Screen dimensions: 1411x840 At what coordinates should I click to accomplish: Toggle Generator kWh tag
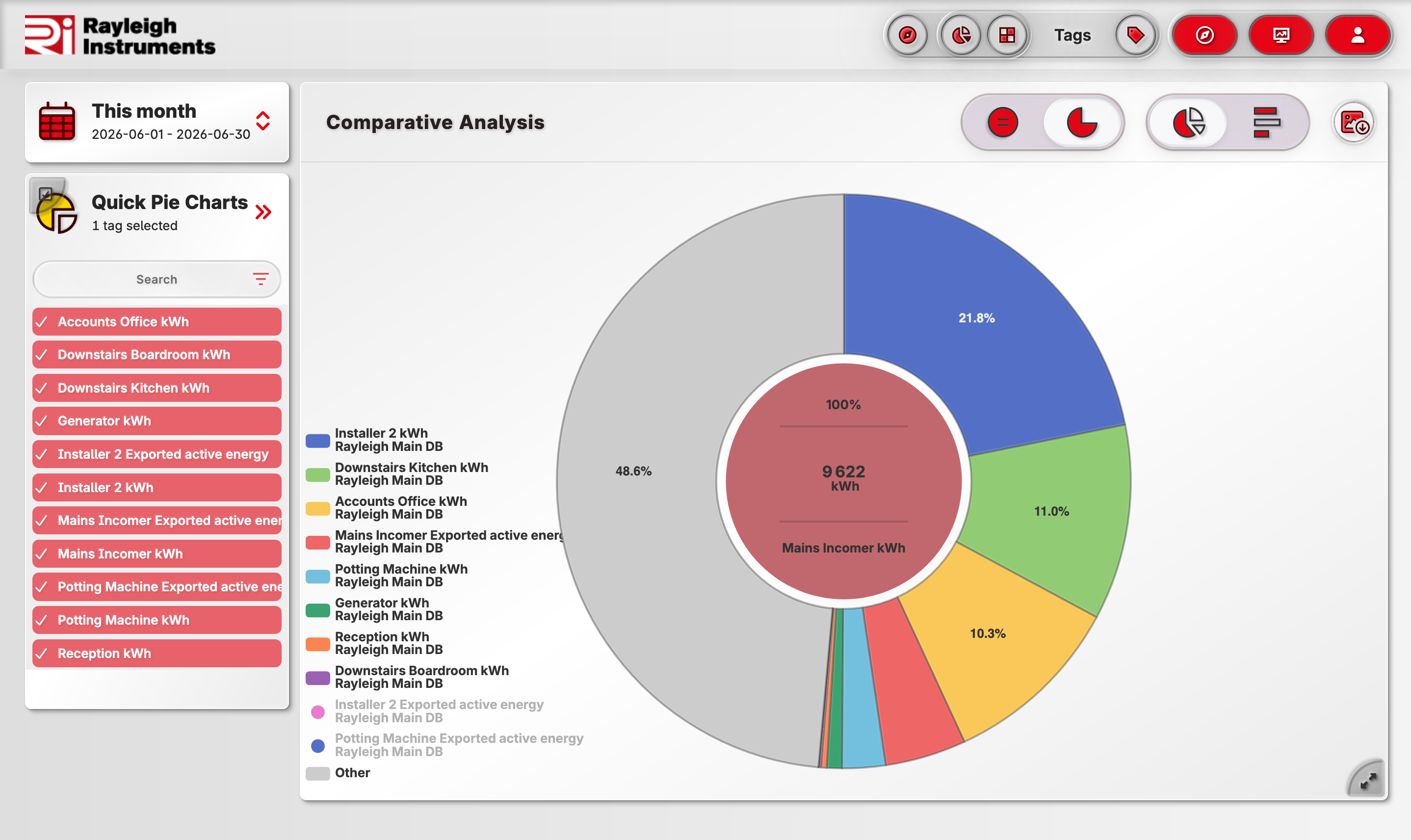[x=157, y=420]
